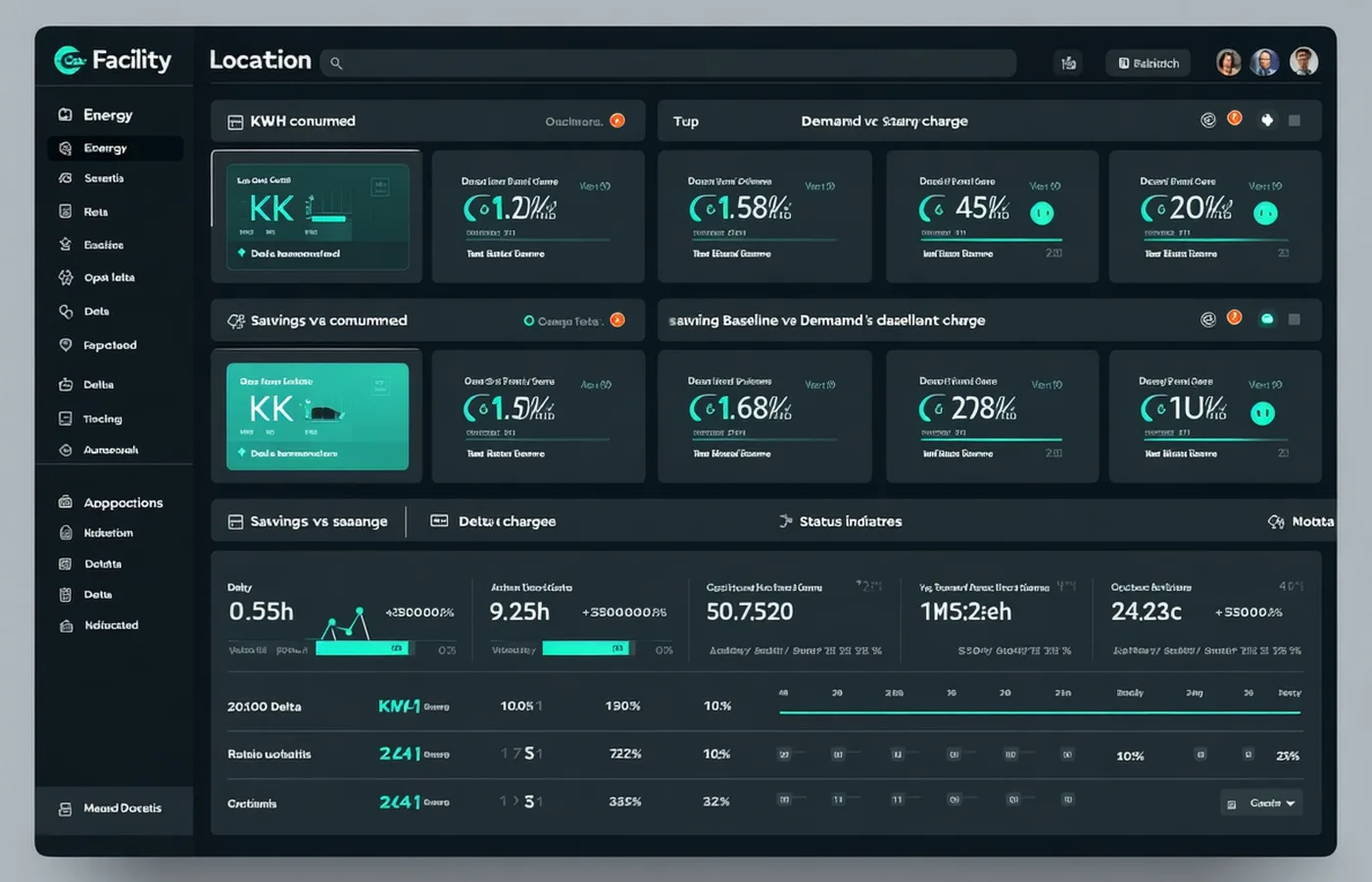The width and height of the screenshot is (1372, 882).
Task: Click the magnifier search icon
Action: tap(336, 64)
